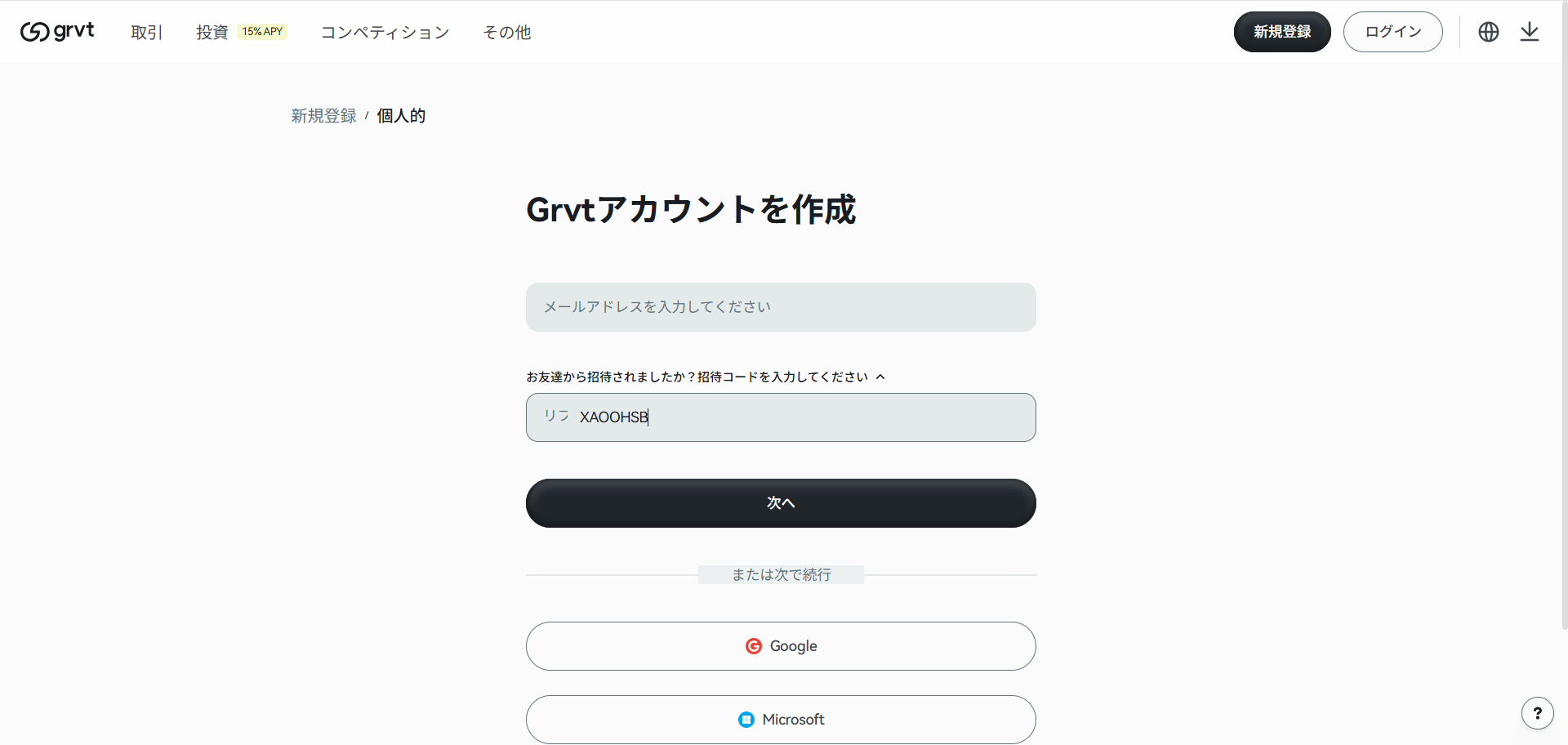Open the language selector globe icon
This screenshot has width=1568, height=745.
click(1488, 31)
